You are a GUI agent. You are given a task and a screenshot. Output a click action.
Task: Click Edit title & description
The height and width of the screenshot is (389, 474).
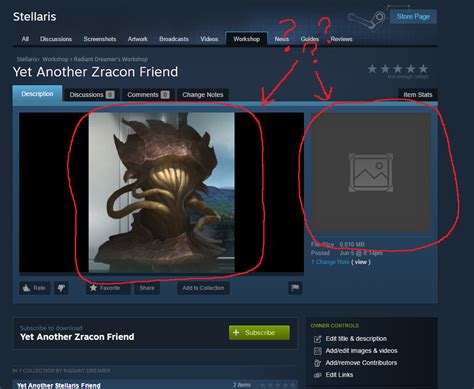click(x=356, y=339)
